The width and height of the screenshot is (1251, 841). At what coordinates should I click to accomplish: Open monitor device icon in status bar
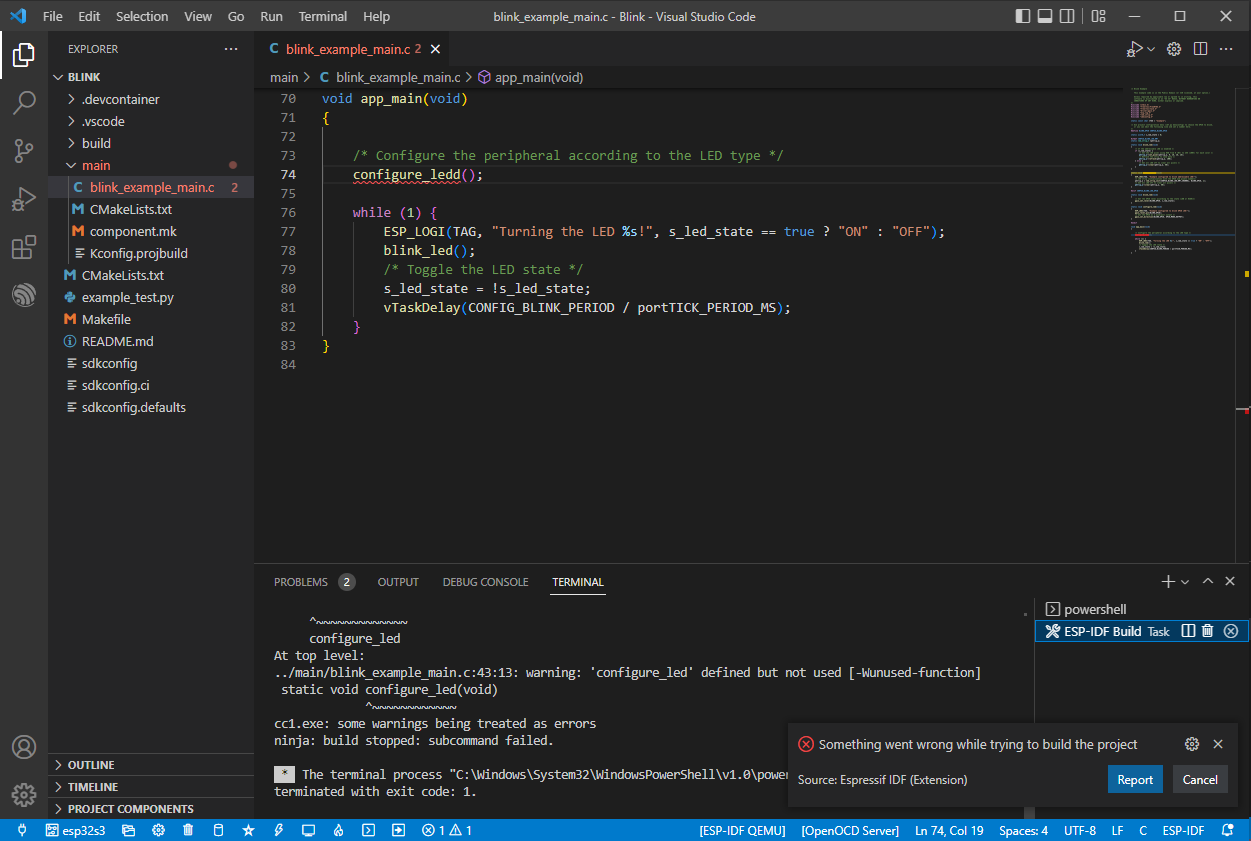[x=308, y=830]
